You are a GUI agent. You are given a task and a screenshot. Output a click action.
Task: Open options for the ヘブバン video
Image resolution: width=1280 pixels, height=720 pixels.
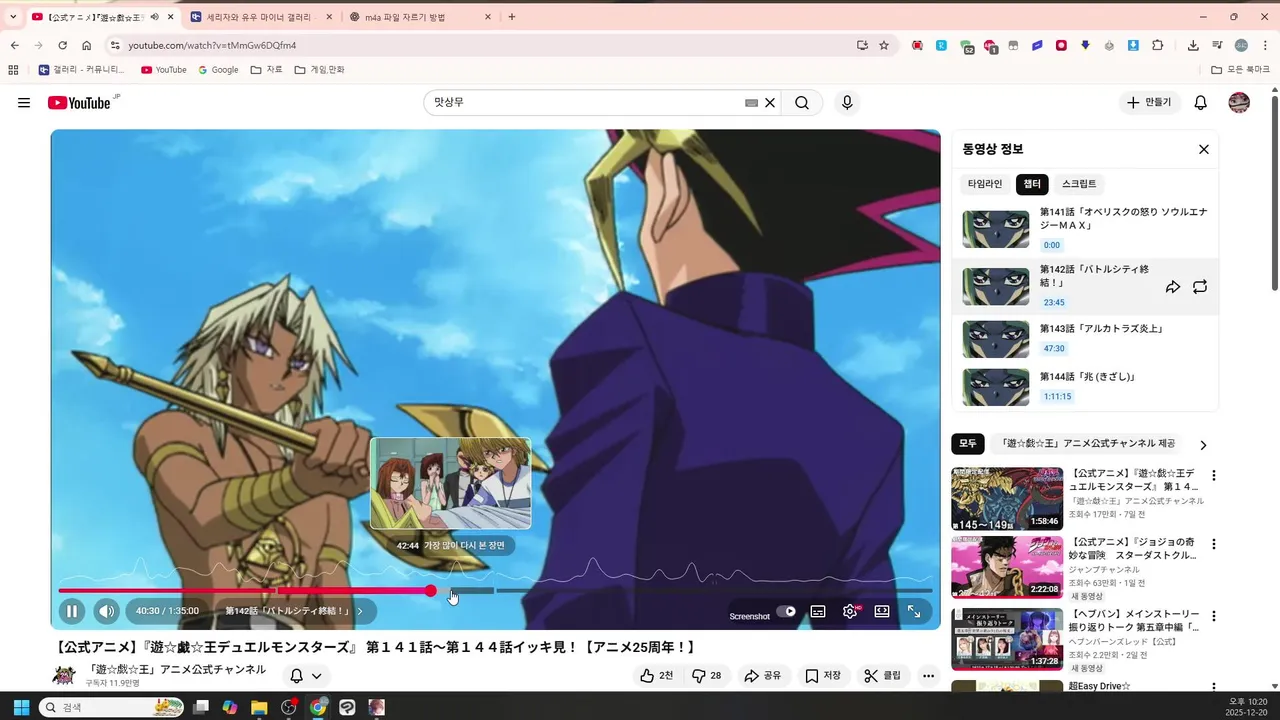1214,614
